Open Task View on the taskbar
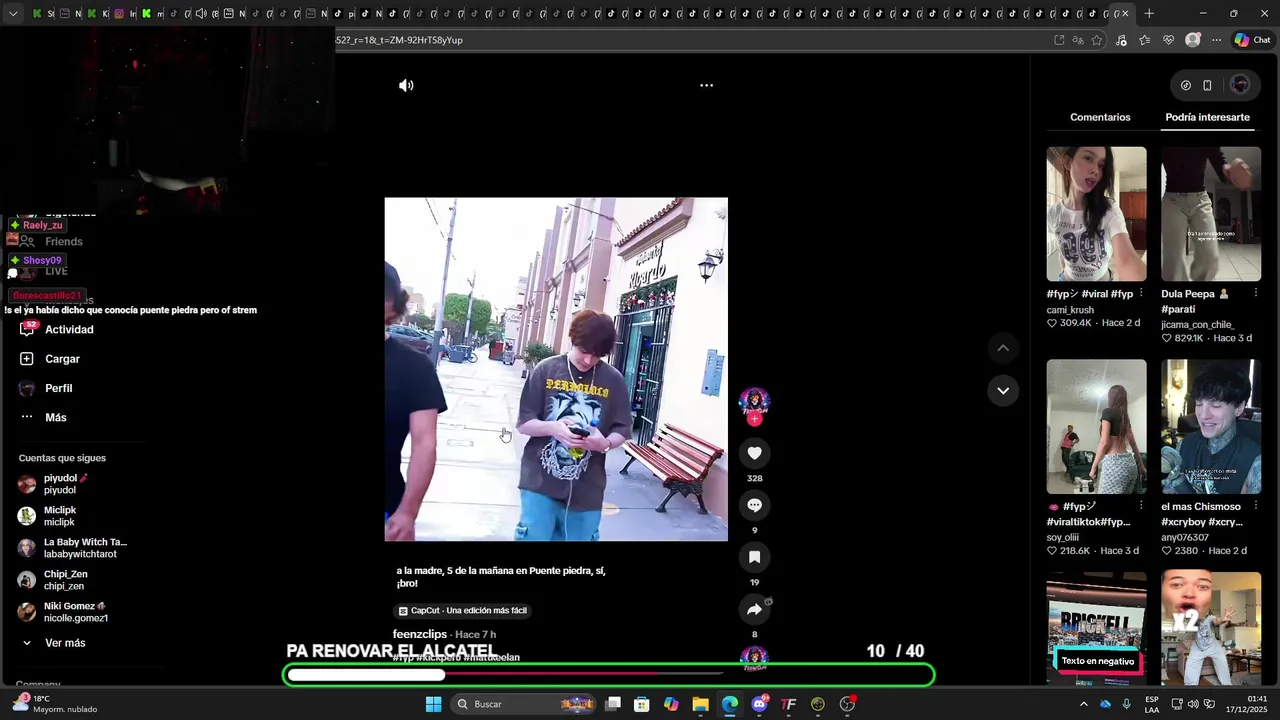1280x720 pixels. [613, 704]
